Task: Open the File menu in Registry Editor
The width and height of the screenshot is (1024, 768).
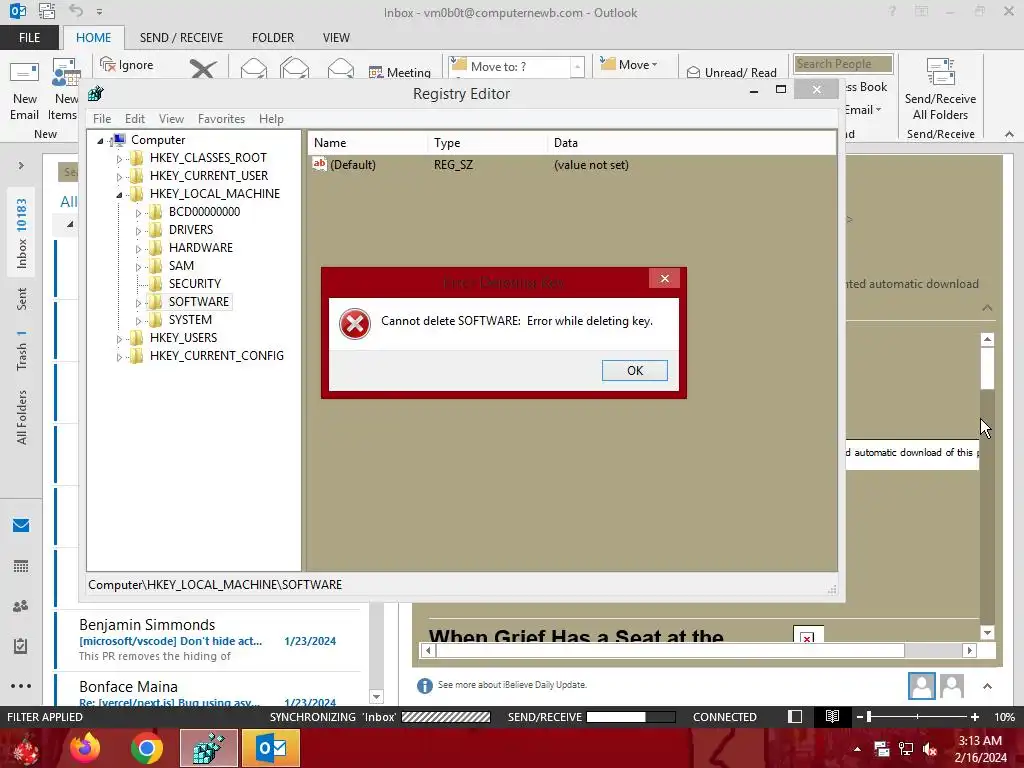Action: coord(102,119)
